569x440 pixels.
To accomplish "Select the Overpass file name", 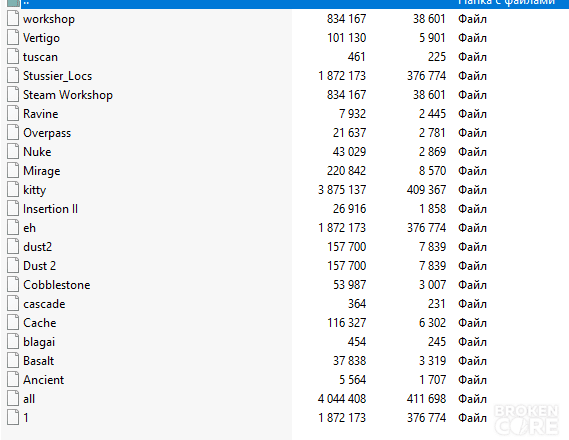I will pos(47,133).
